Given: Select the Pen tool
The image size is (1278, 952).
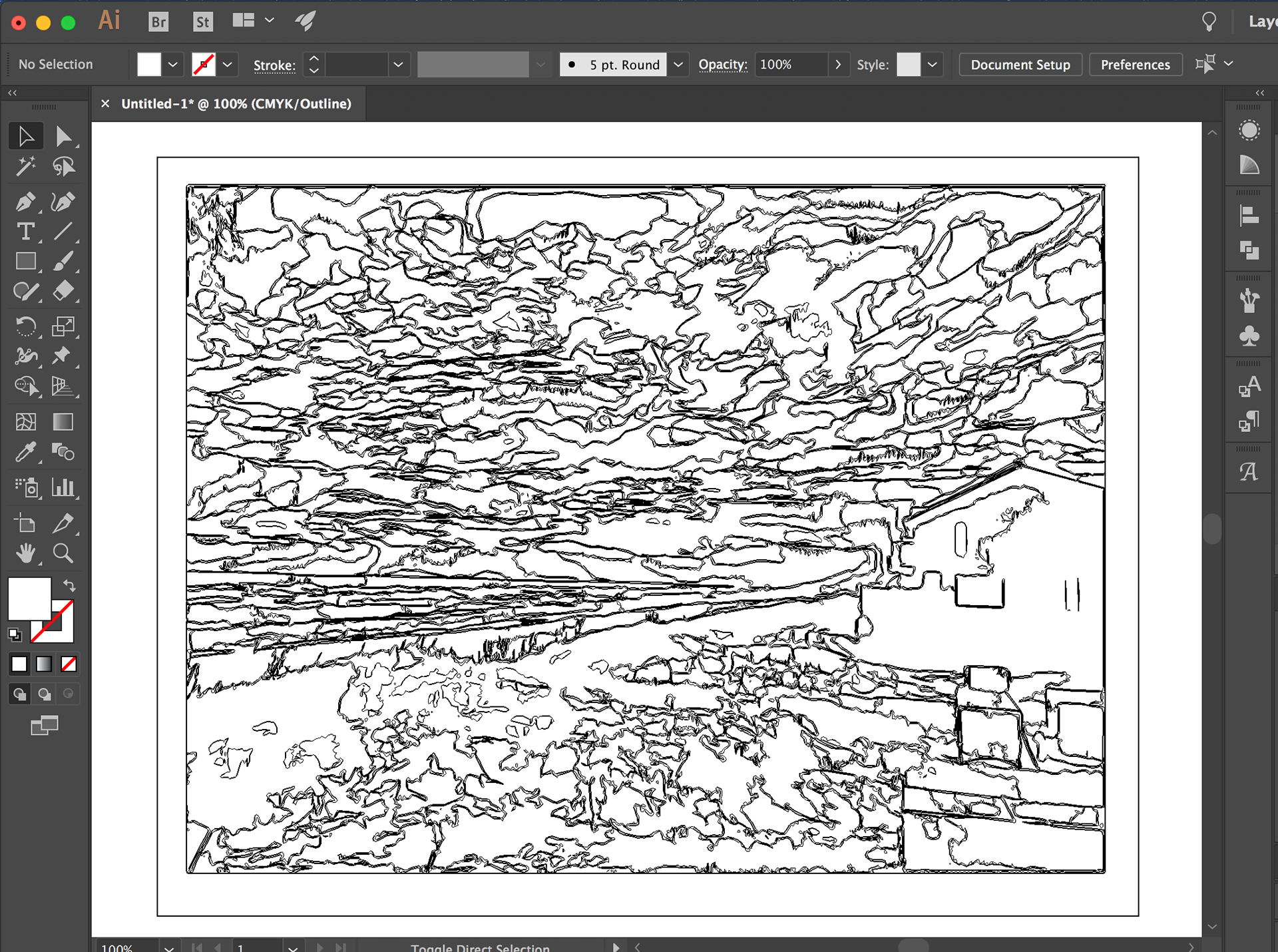Looking at the screenshot, I should (x=25, y=202).
